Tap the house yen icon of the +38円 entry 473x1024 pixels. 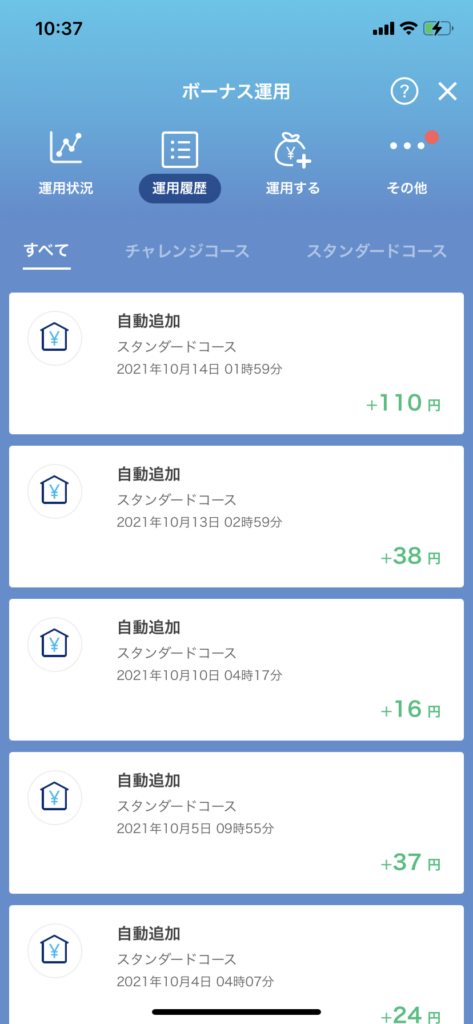pos(54,491)
